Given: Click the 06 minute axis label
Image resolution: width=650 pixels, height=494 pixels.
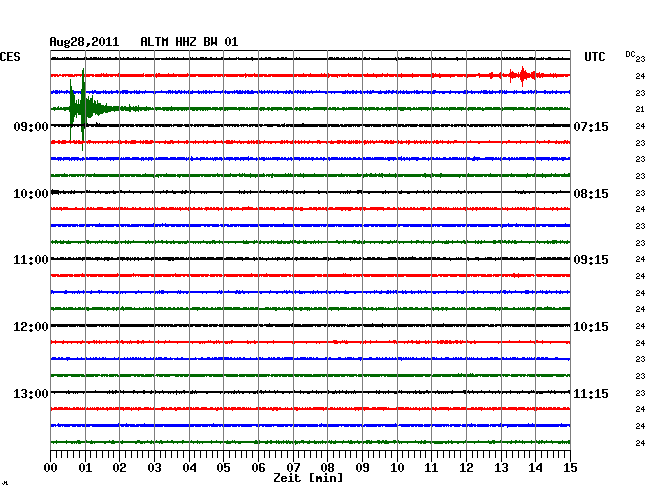Looking at the screenshot, I should pyautogui.click(x=258, y=467).
